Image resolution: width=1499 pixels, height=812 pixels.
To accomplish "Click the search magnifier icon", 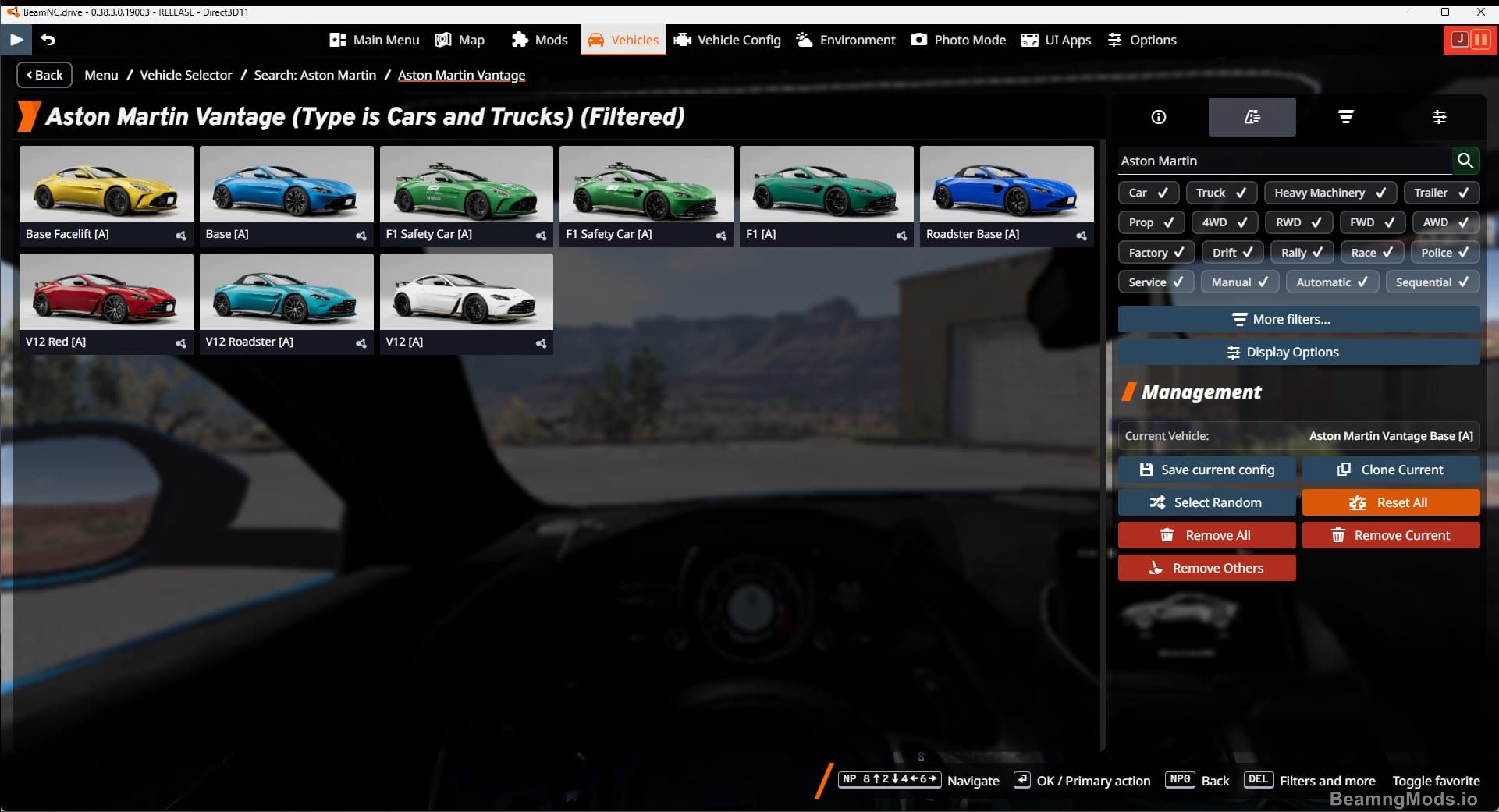I will pos(1466,161).
